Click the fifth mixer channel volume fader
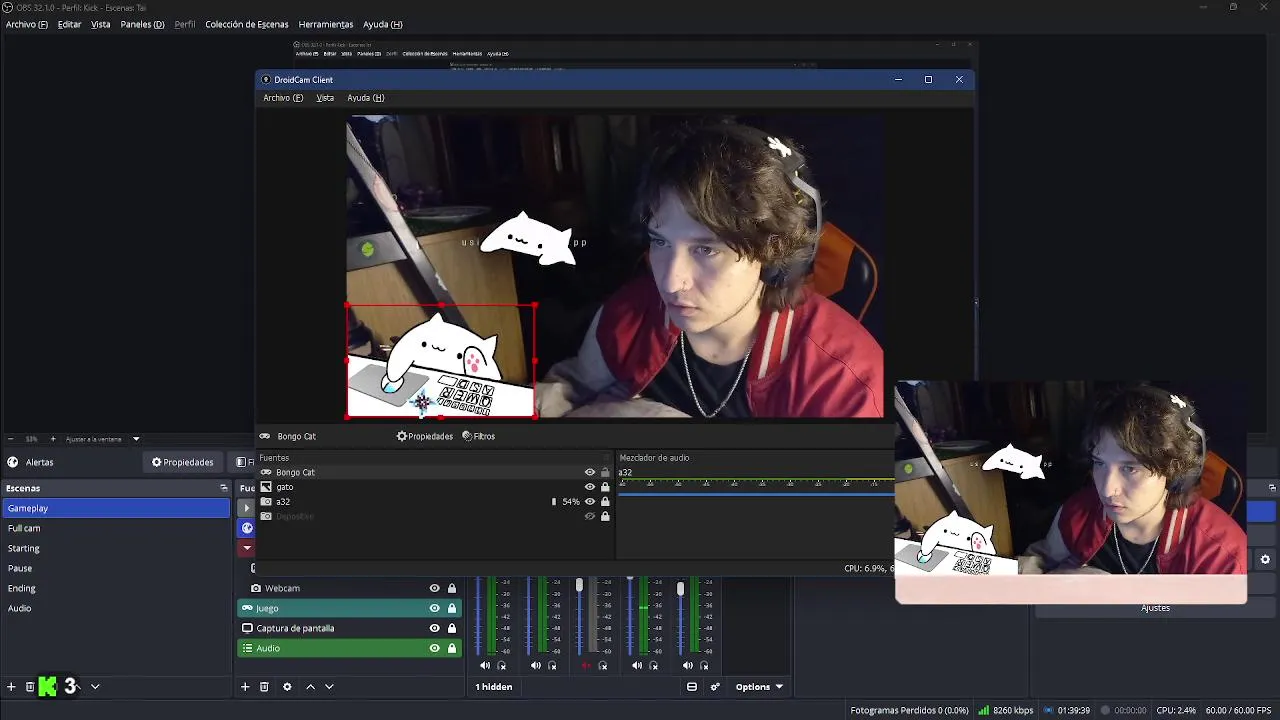The image size is (1280, 720). [x=681, y=589]
